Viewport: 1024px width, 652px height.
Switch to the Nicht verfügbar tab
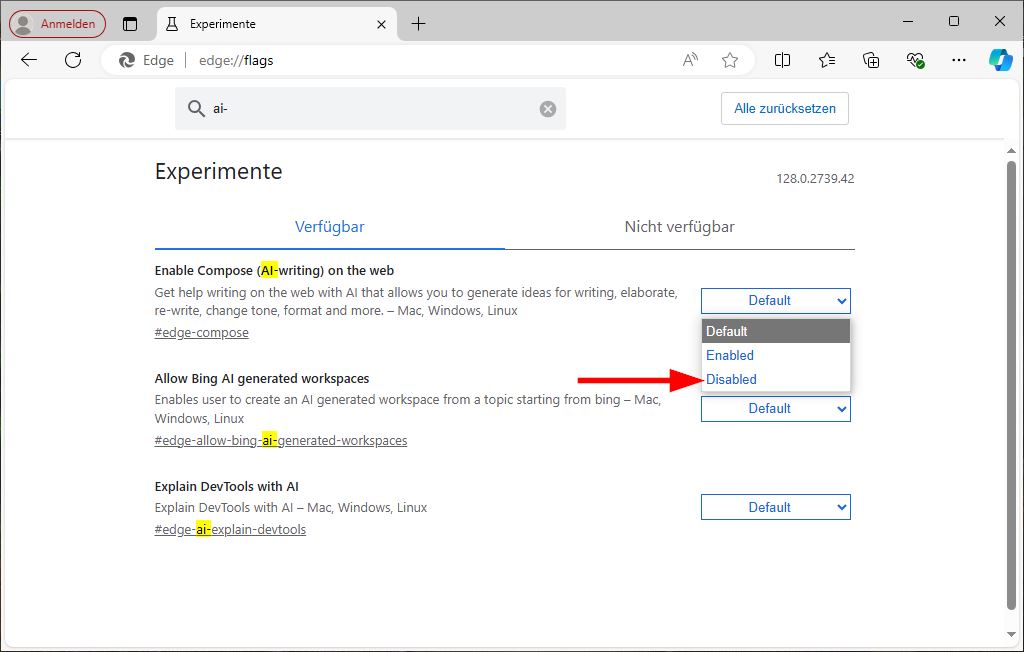pyautogui.click(x=679, y=227)
